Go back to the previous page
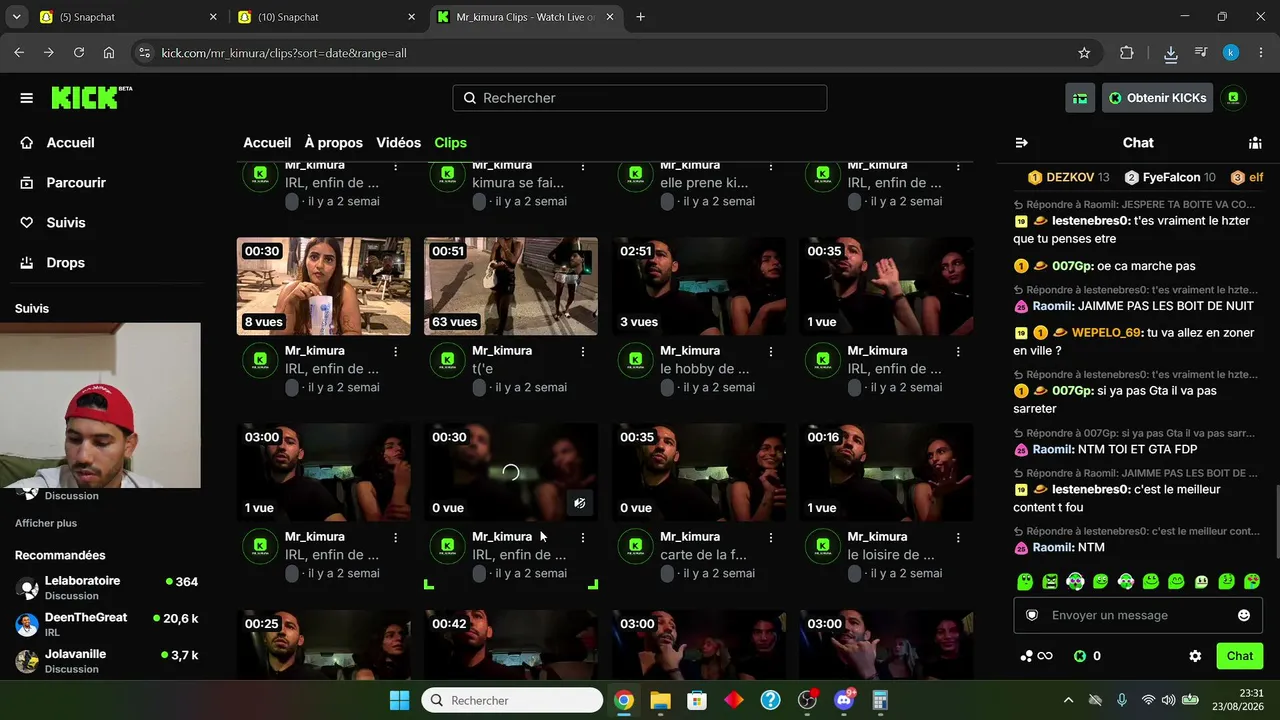Image resolution: width=1280 pixels, height=720 pixels. coord(19,53)
